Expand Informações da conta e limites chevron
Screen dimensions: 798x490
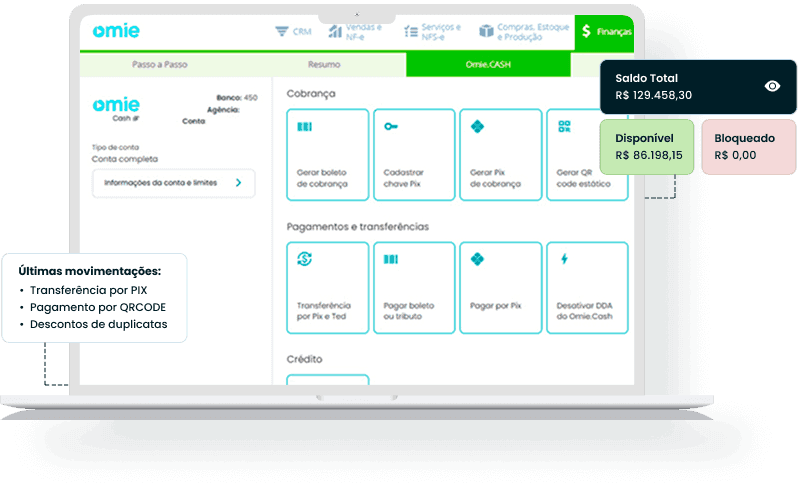tap(238, 183)
